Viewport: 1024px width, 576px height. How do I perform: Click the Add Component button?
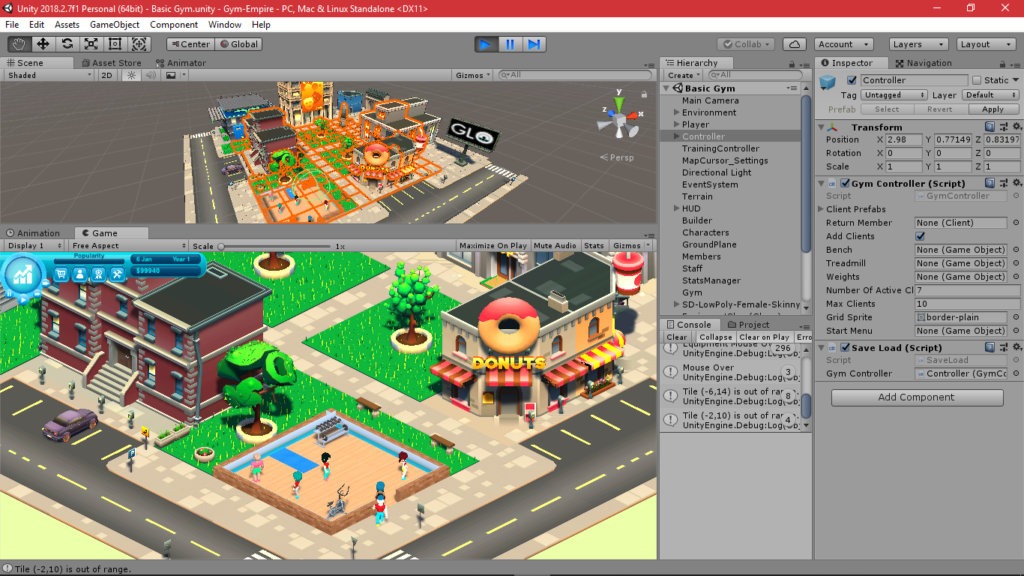point(916,397)
